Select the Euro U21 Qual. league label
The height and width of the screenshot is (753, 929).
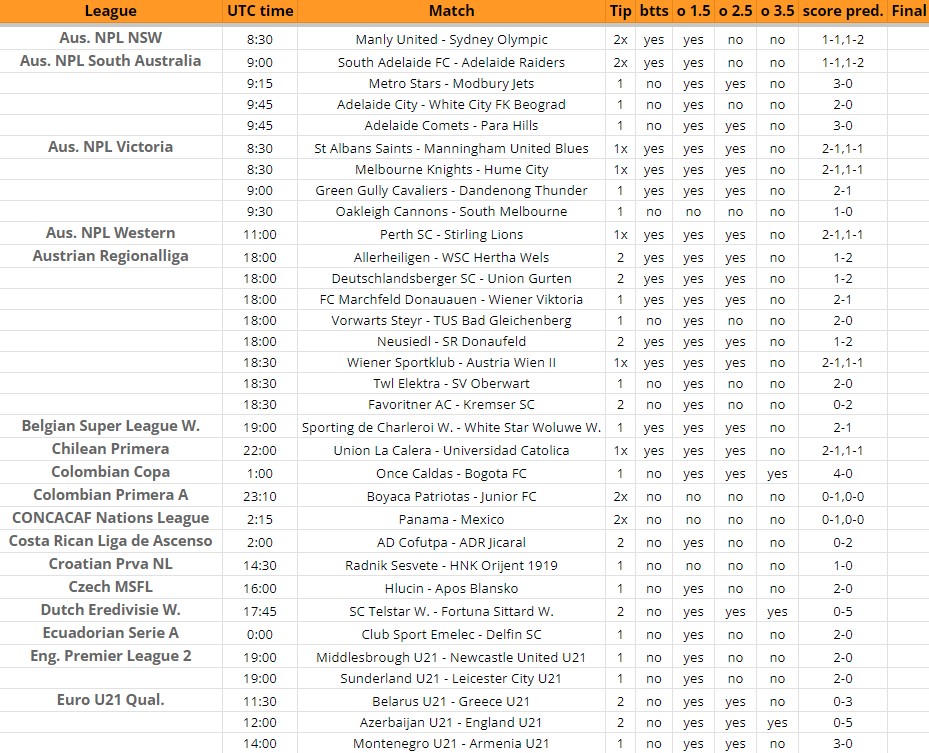(111, 700)
